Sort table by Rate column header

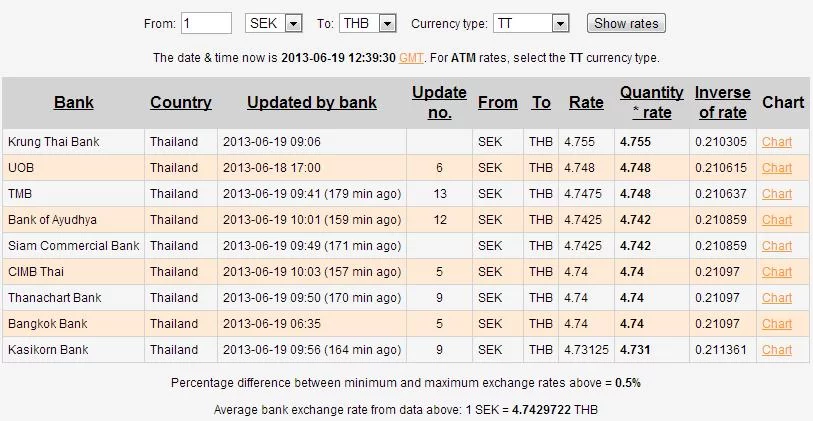pyautogui.click(x=586, y=102)
